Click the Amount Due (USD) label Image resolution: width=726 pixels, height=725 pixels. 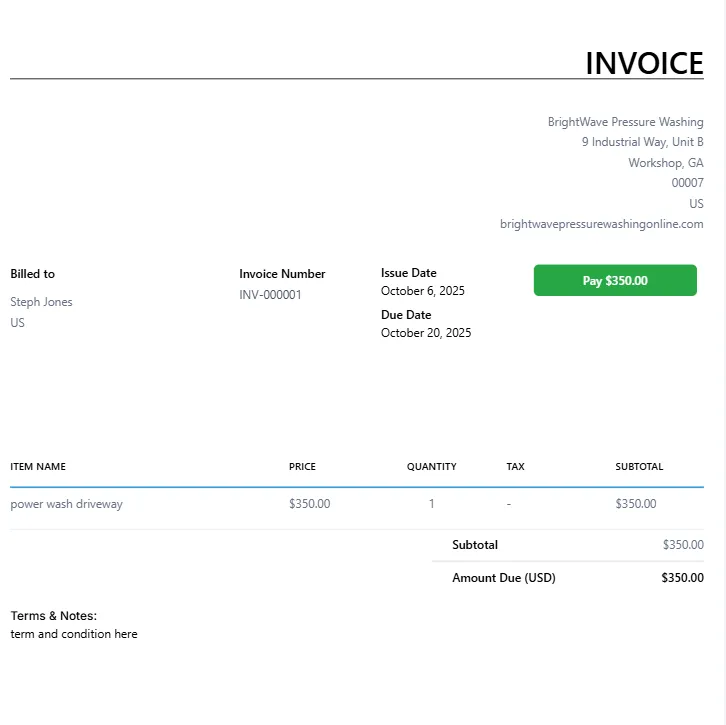(503, 578)
